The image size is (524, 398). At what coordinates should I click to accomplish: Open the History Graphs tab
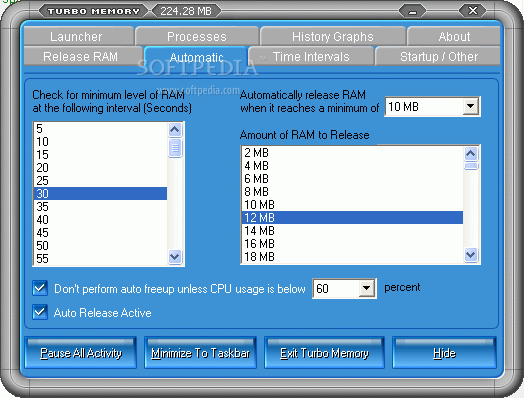pyautogui.click(x=333, y=36)
